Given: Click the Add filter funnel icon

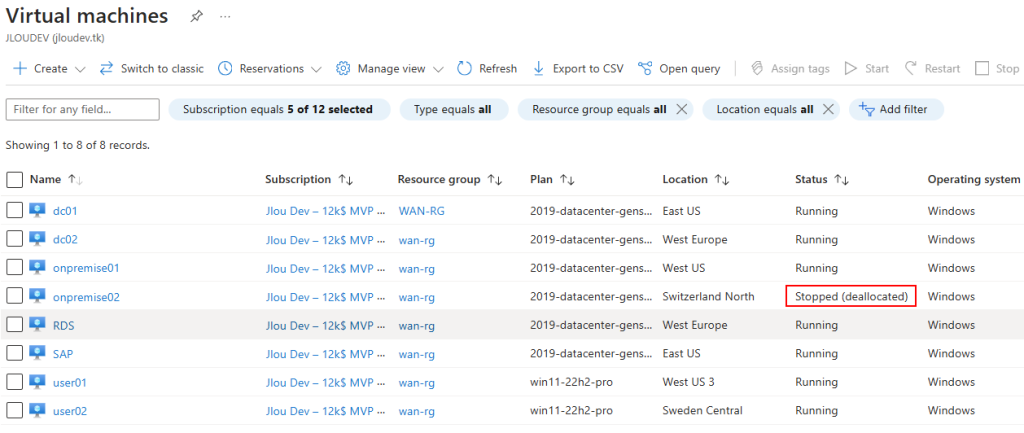Looking at the screenshot, I should pos(867,109).
